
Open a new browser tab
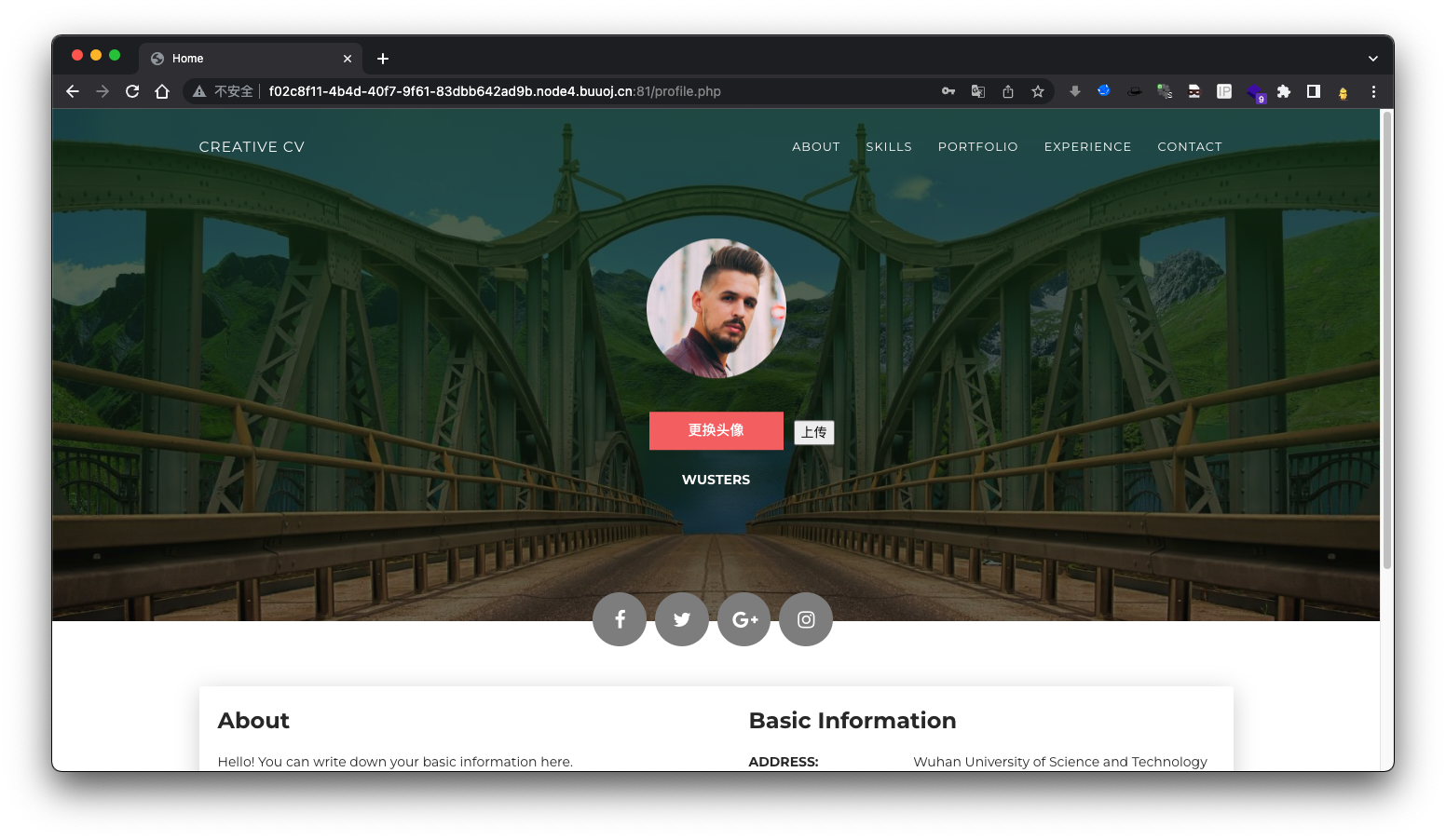pos(383,59)
